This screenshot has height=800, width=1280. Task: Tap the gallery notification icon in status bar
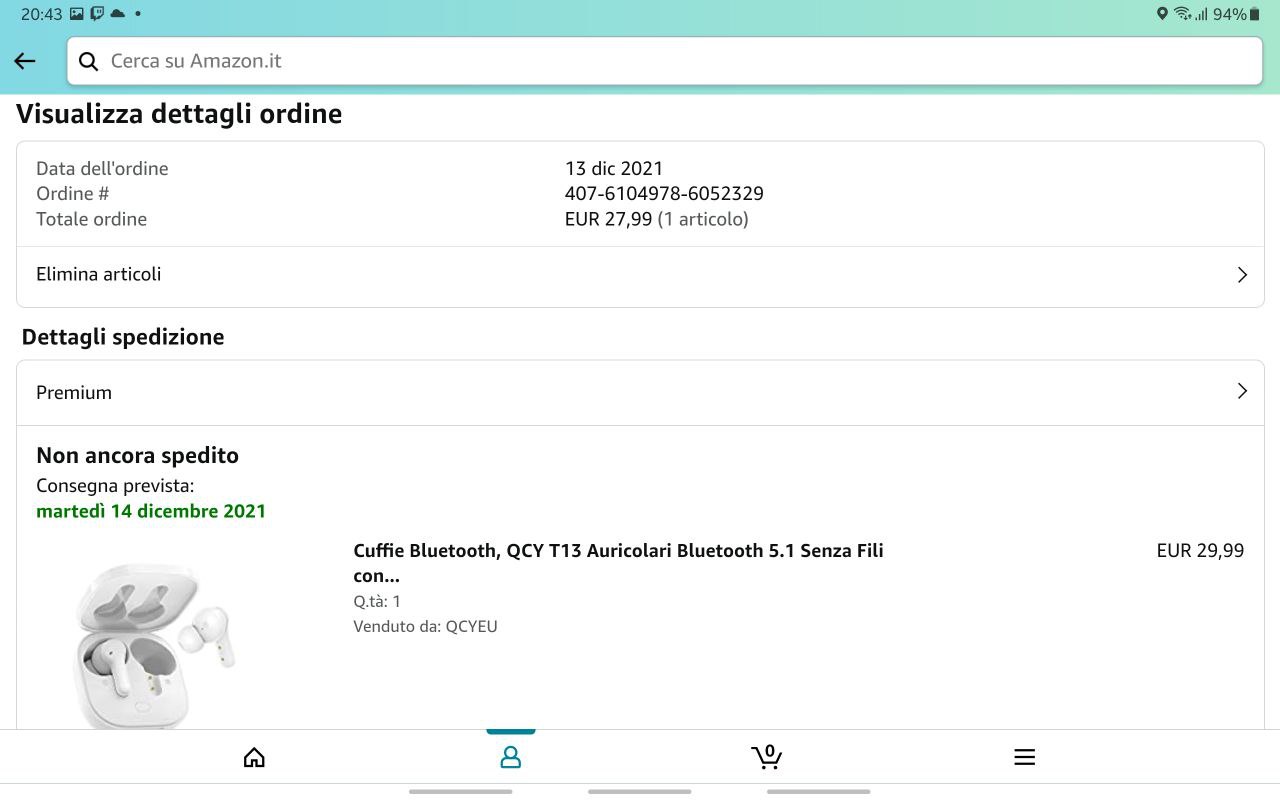[77, 14]
